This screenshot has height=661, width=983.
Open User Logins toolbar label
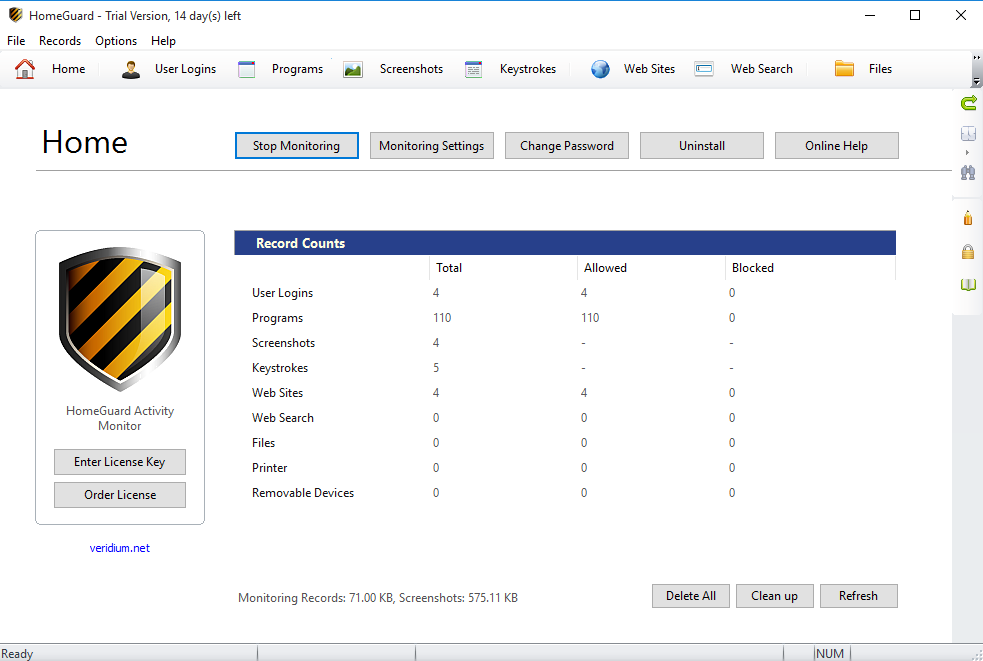point(186,69)
